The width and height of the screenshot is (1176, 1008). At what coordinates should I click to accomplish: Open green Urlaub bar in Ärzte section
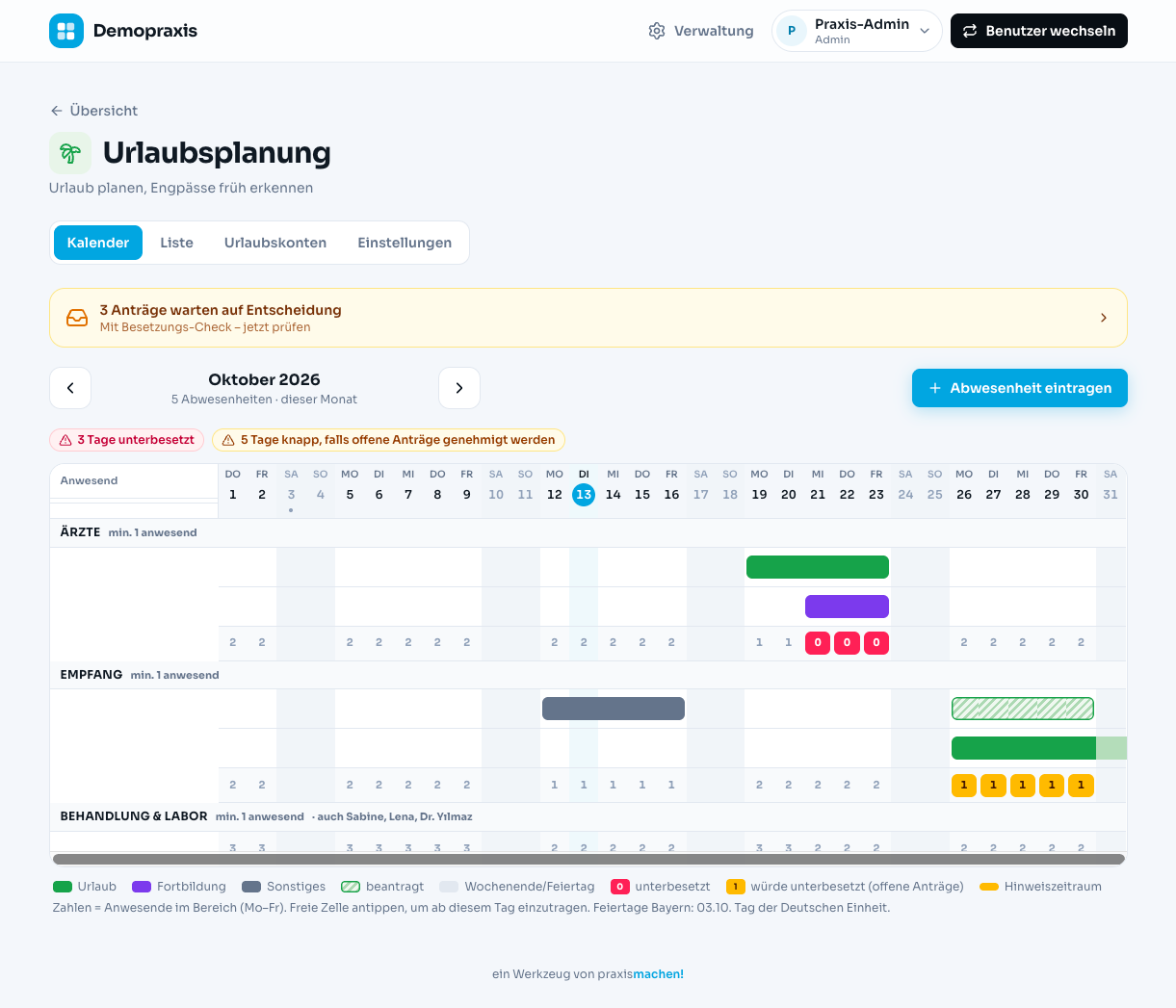point(818,567)
